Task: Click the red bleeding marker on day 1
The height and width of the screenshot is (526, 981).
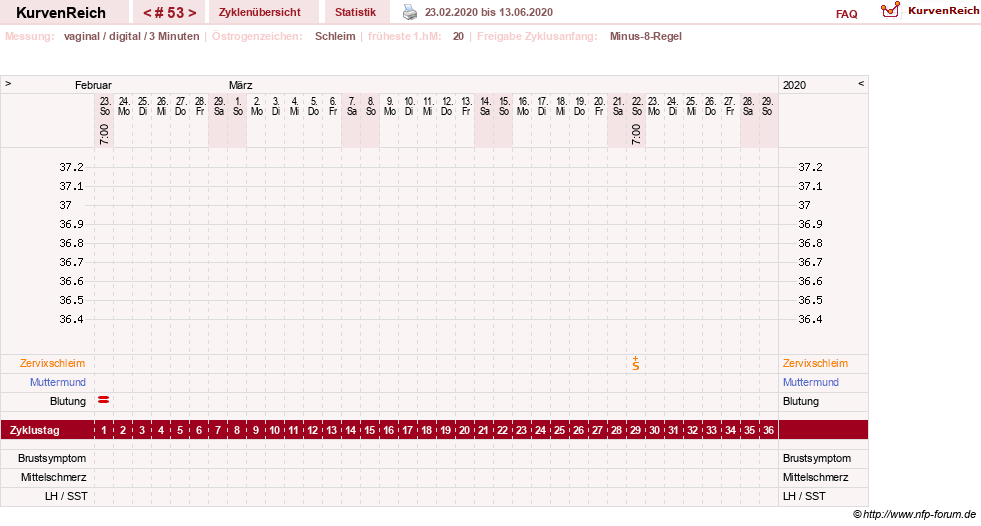Action: [104, 400]
